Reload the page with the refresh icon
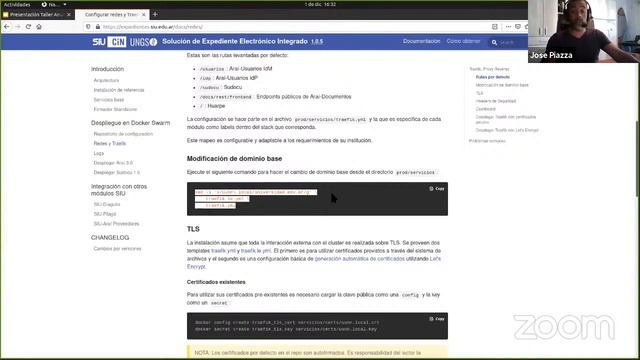Viewport: 640px width, 360px height. pos(28,27)
